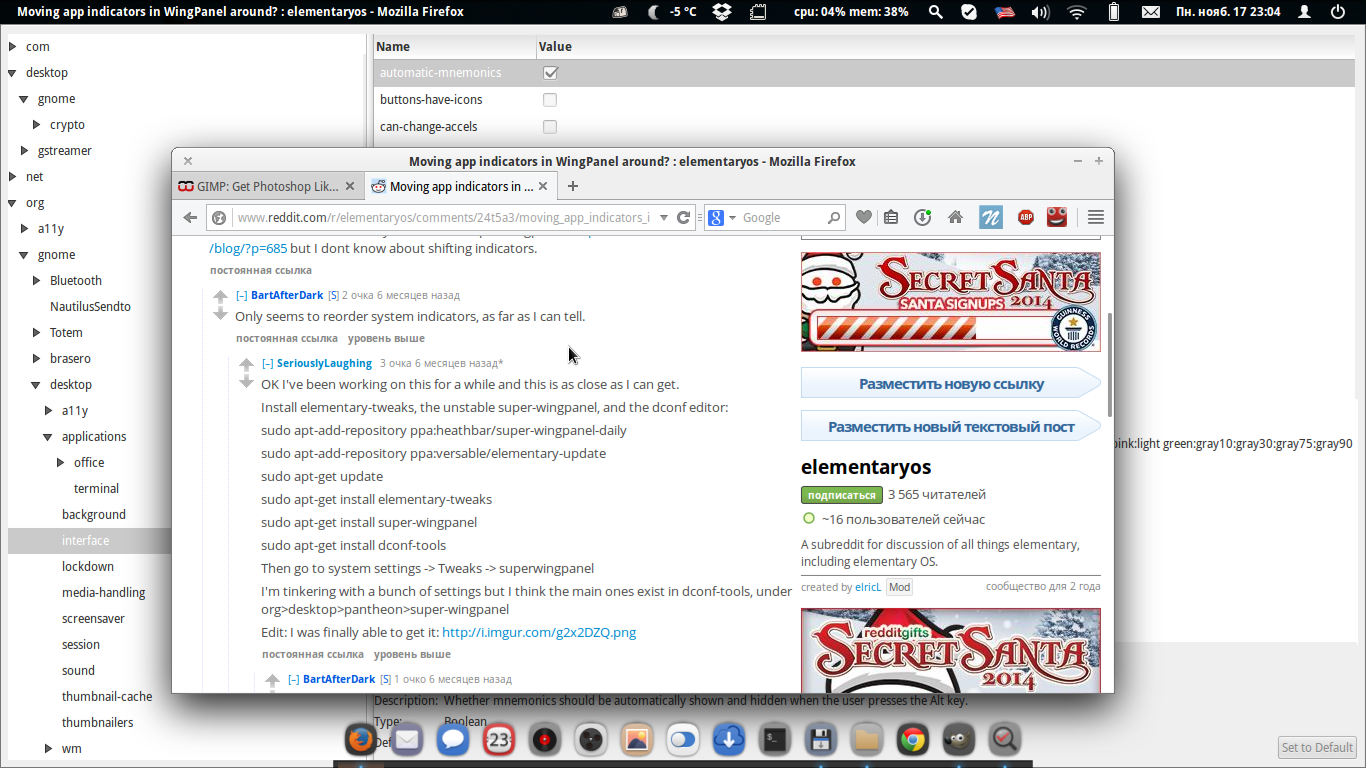Screen dimensions: 1366x768
Task: Open the magnifier search app in dock
Action: click(1004, 740)
